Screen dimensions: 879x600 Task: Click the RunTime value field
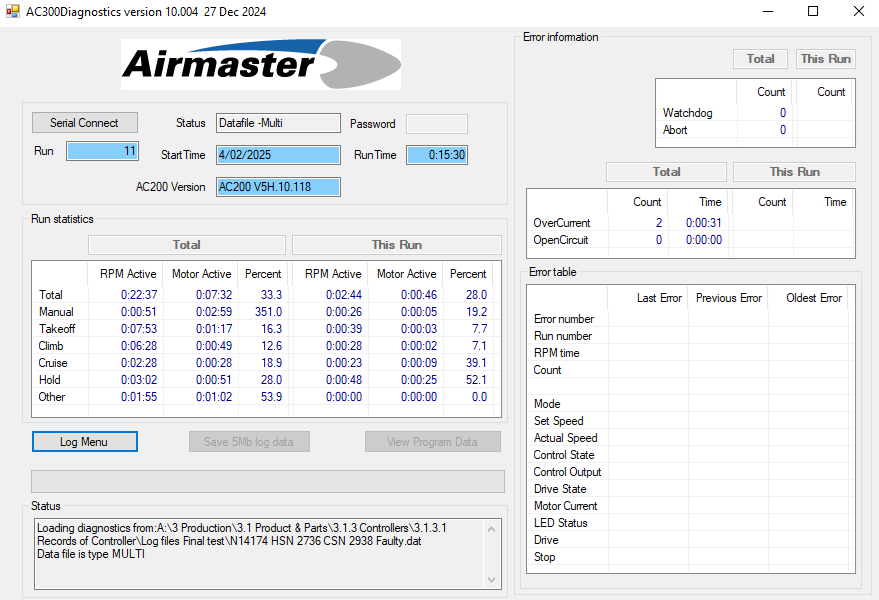point(436,155)
